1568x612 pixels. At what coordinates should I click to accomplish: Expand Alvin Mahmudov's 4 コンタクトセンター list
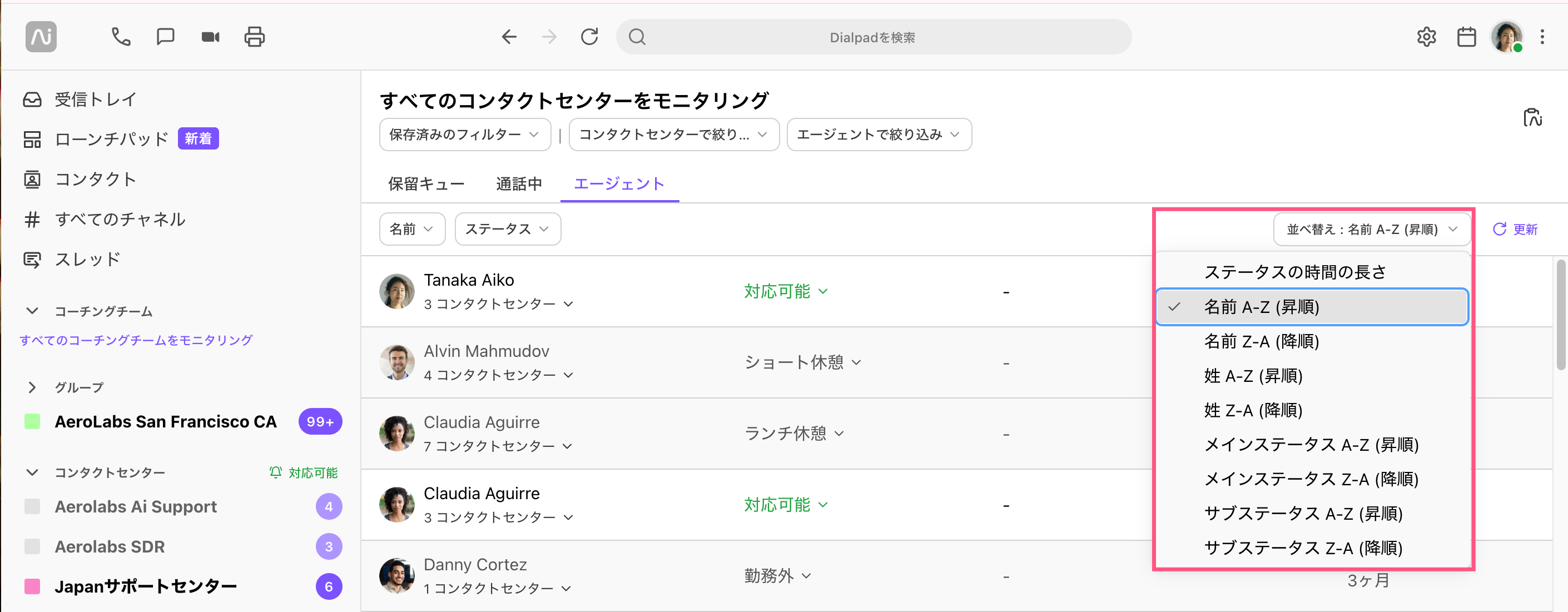[499, 375]
